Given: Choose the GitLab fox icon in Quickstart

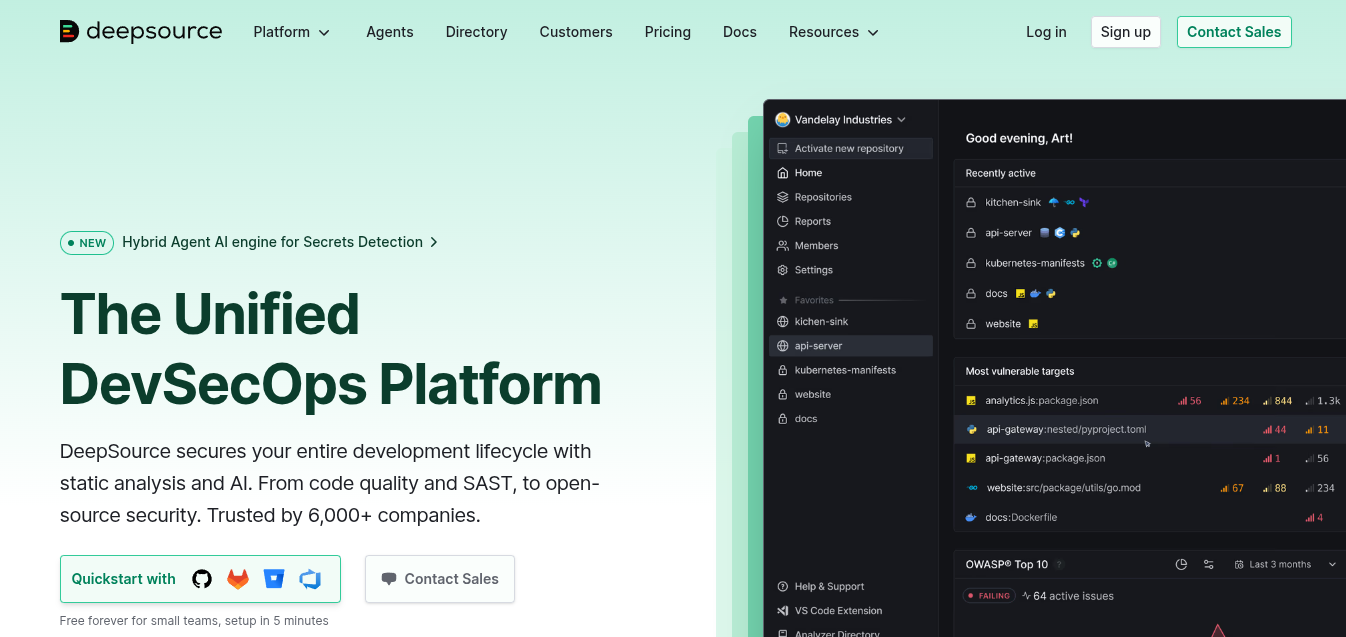Looking at the screenshot, I should (x=238, y=579).
